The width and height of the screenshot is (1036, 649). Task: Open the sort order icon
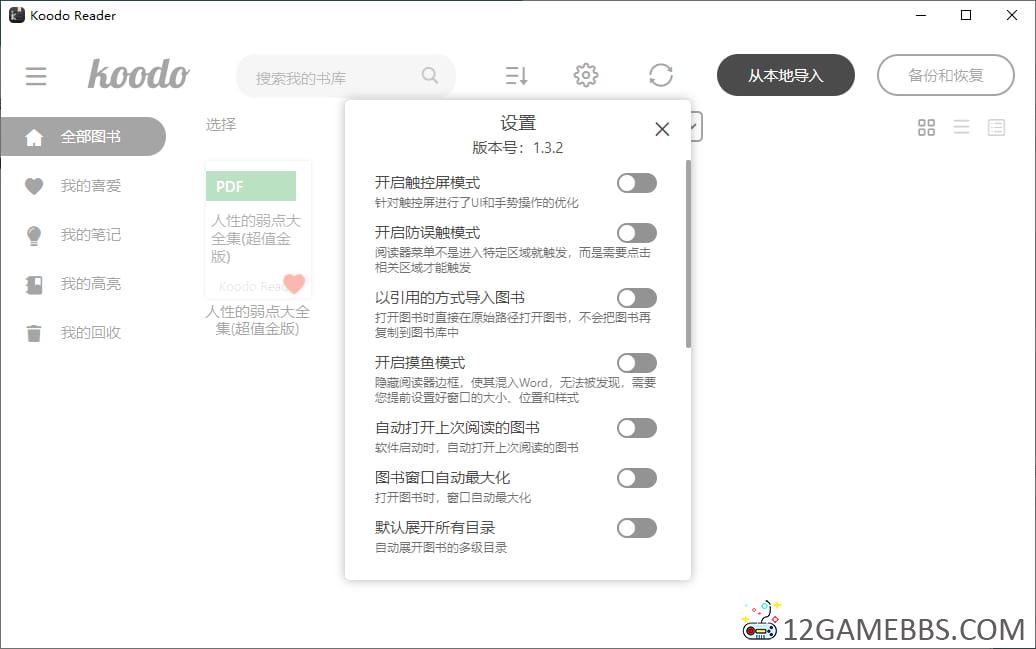point(516,75)
